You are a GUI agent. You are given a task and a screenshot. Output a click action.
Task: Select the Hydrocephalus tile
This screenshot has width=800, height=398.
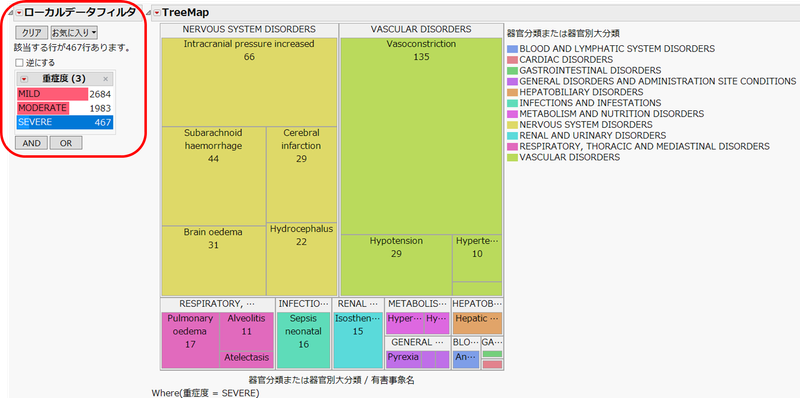[x=302, y=259]
